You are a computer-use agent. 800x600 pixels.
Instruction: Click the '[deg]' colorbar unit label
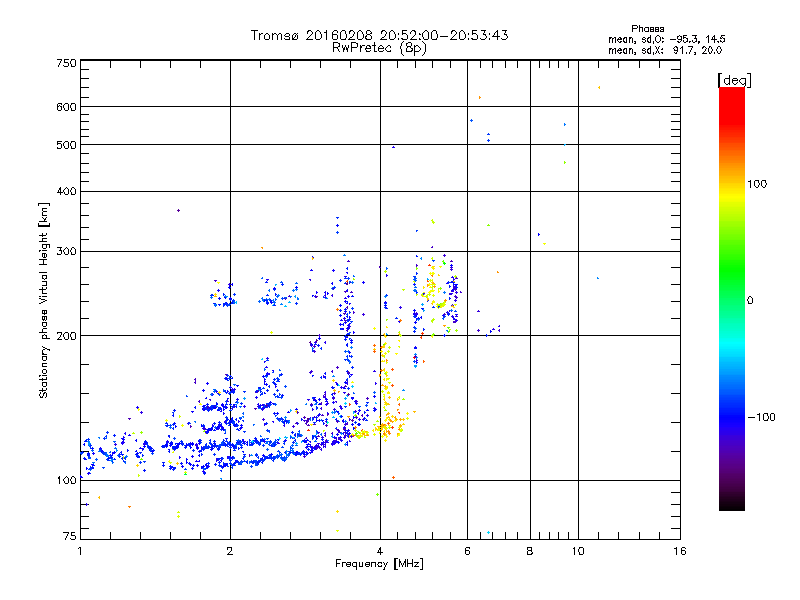click(734, 80)
